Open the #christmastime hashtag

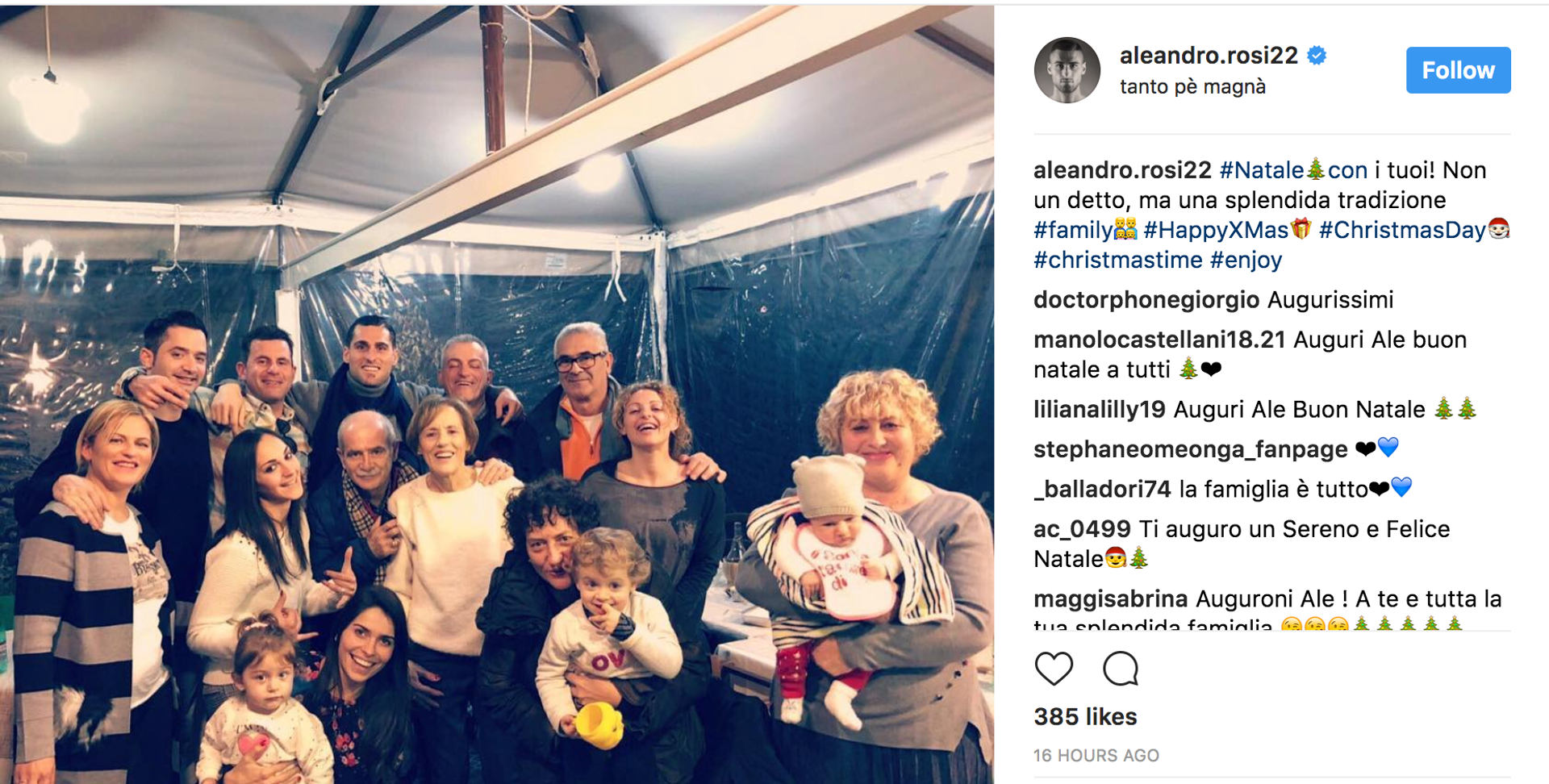click(1118, 260)
